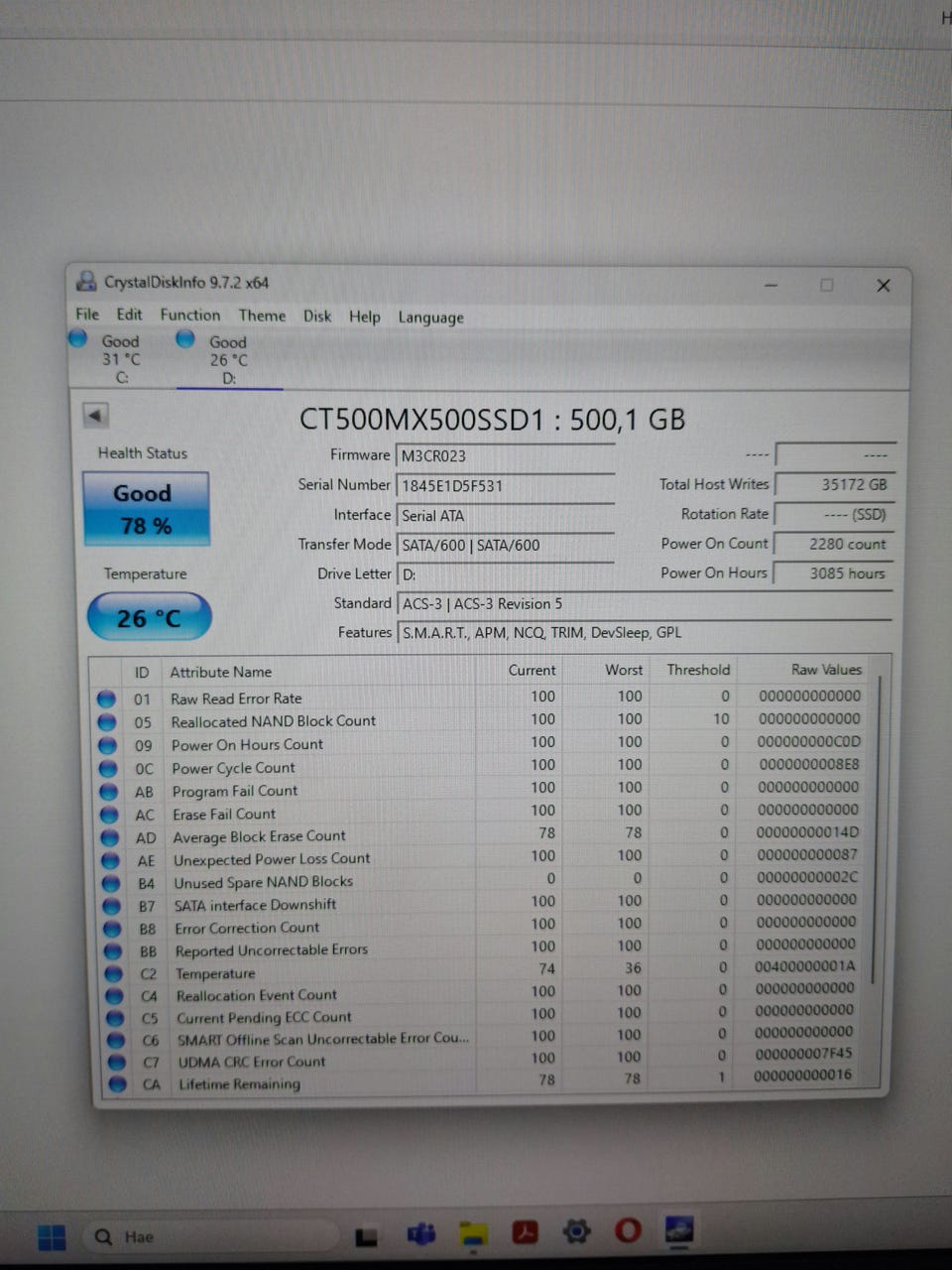Click the Features field with S.M.A.R.T., APM
The height and width of the screenshot is (1270, 952).
[x=645, y=632]
